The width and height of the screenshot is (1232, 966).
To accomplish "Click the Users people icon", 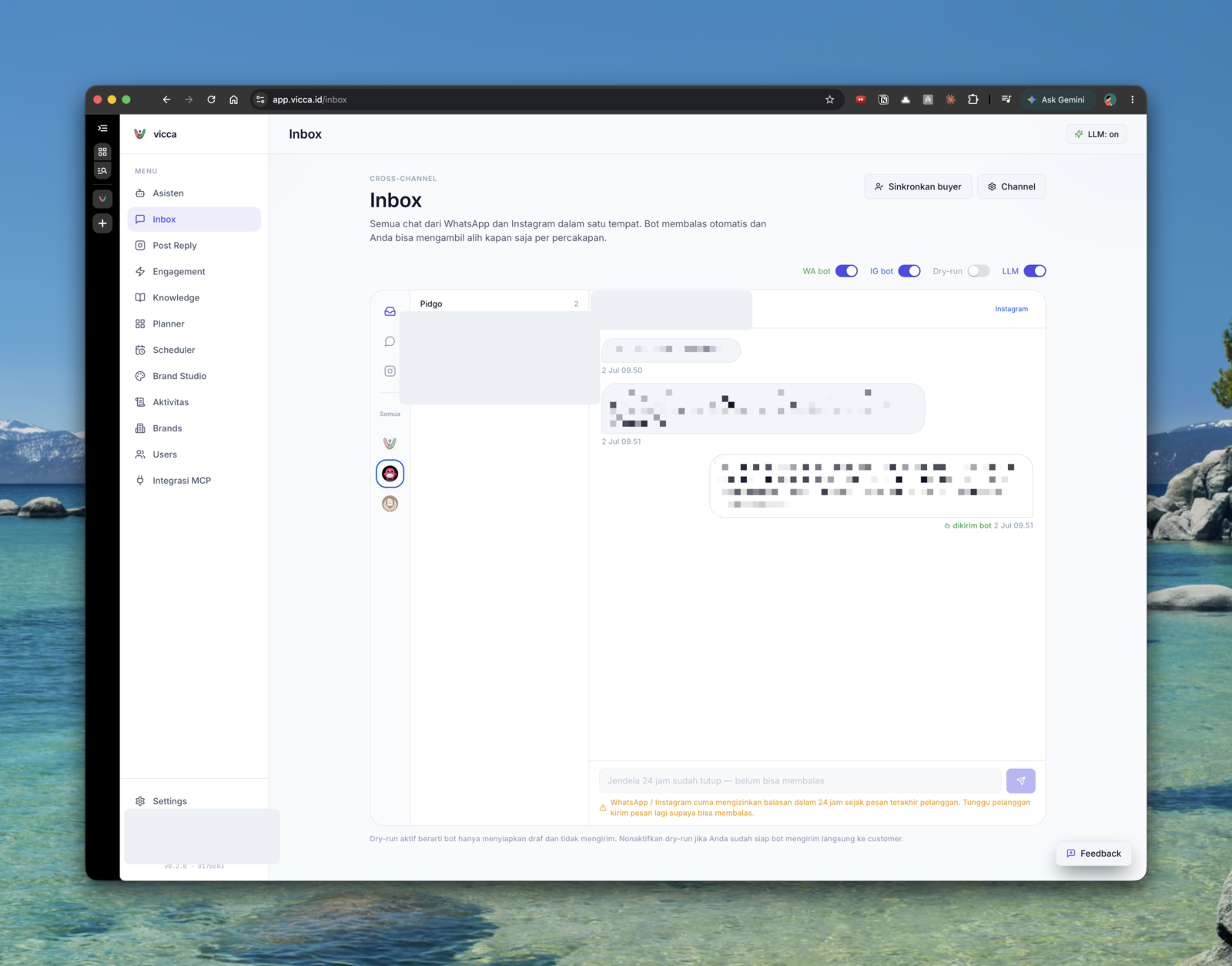I will (140, 455).
